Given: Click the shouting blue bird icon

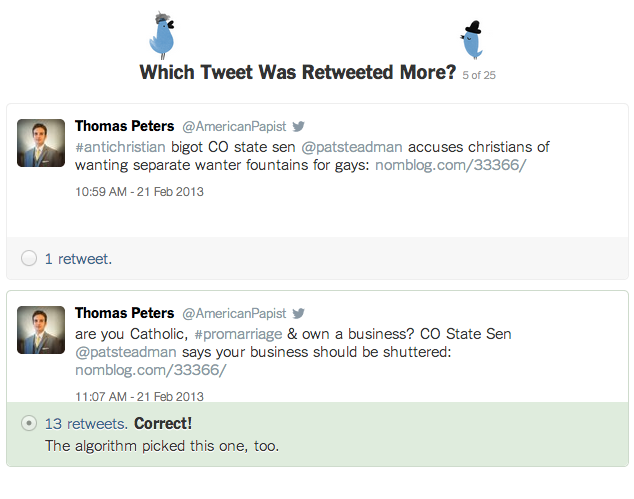Looking at the screenshot, I should 162,36.
